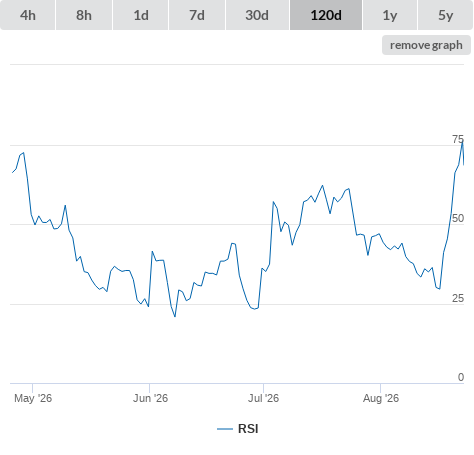Click the Aug '26 axis label
The width and height of the screenshot is (474, 455).
point(381,398)
